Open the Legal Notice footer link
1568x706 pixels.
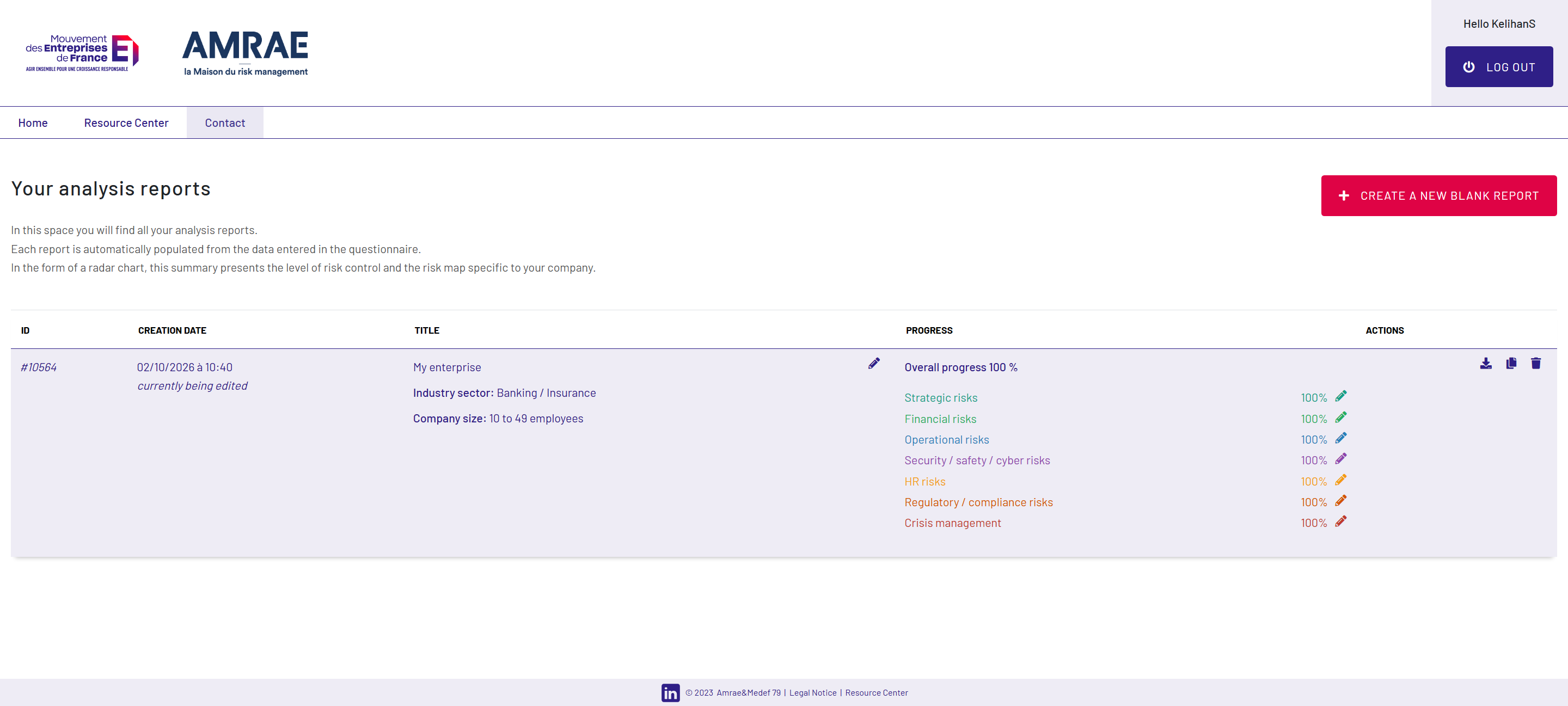coord(813,692)
